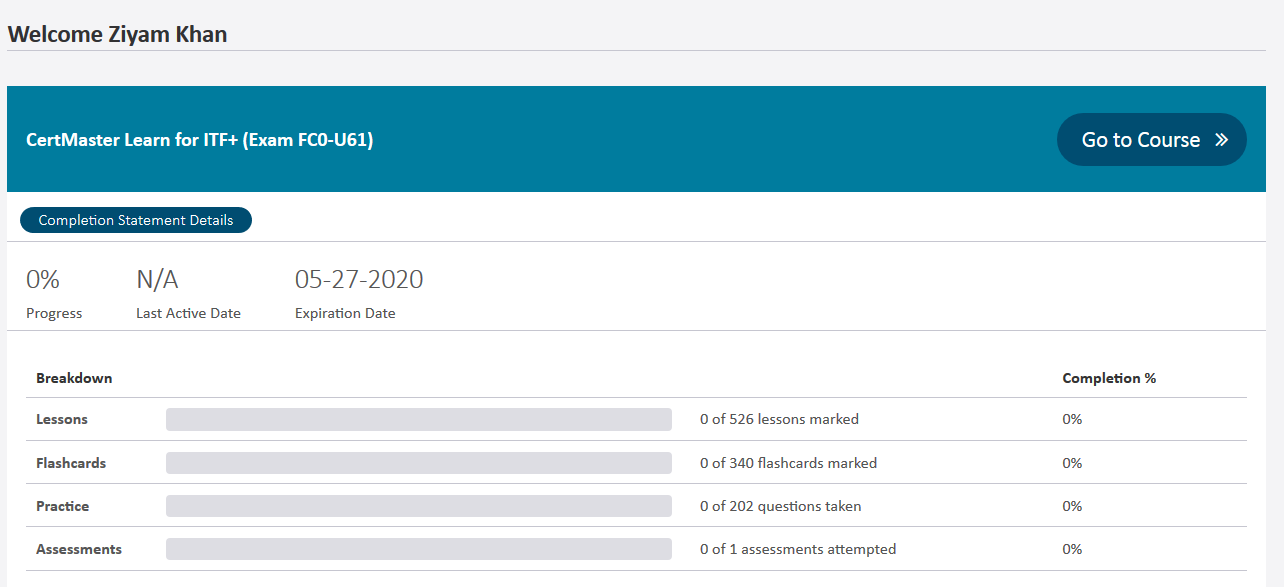Click the 05-27-2020 expiration date
The image size is (1284, 587).
point(359,280)
